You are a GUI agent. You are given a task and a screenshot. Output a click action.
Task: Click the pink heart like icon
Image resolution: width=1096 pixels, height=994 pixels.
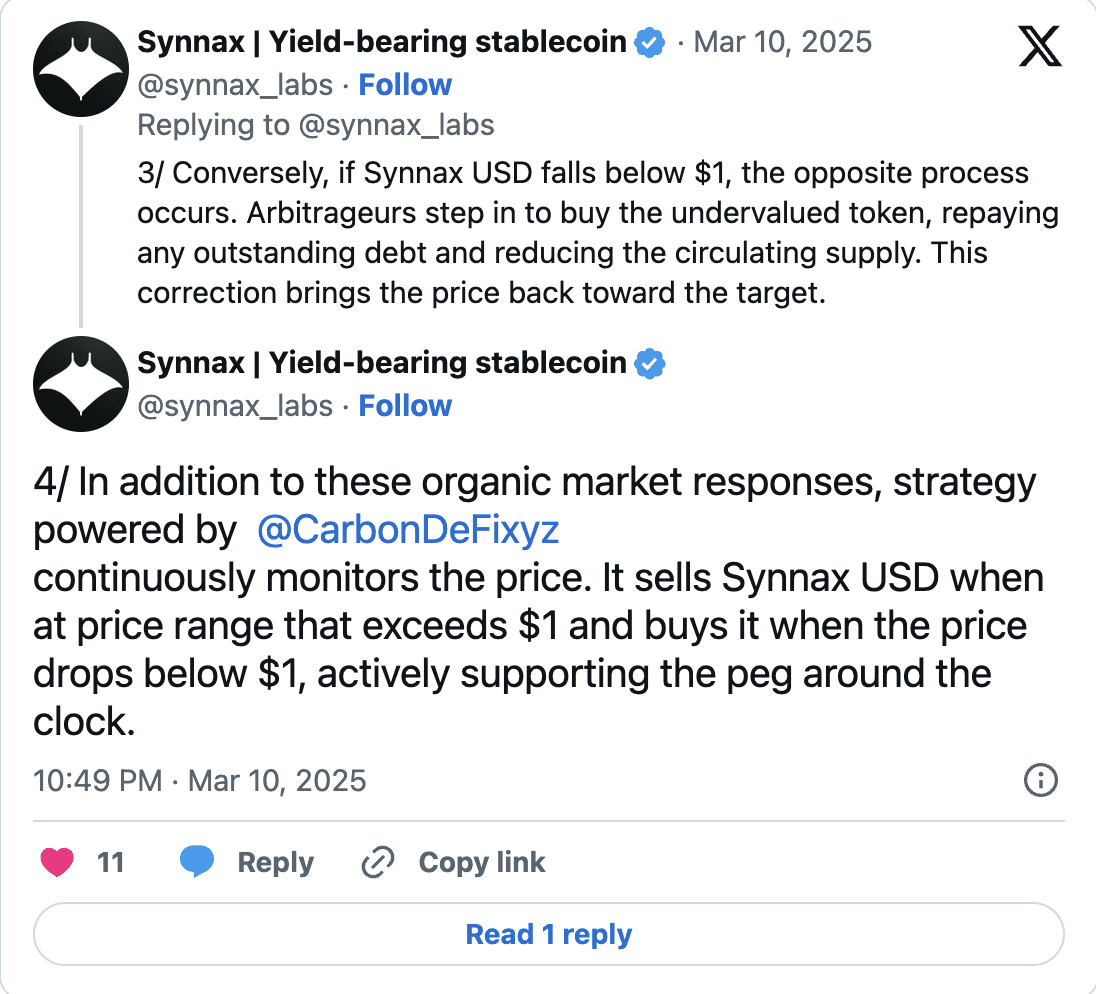57,861
